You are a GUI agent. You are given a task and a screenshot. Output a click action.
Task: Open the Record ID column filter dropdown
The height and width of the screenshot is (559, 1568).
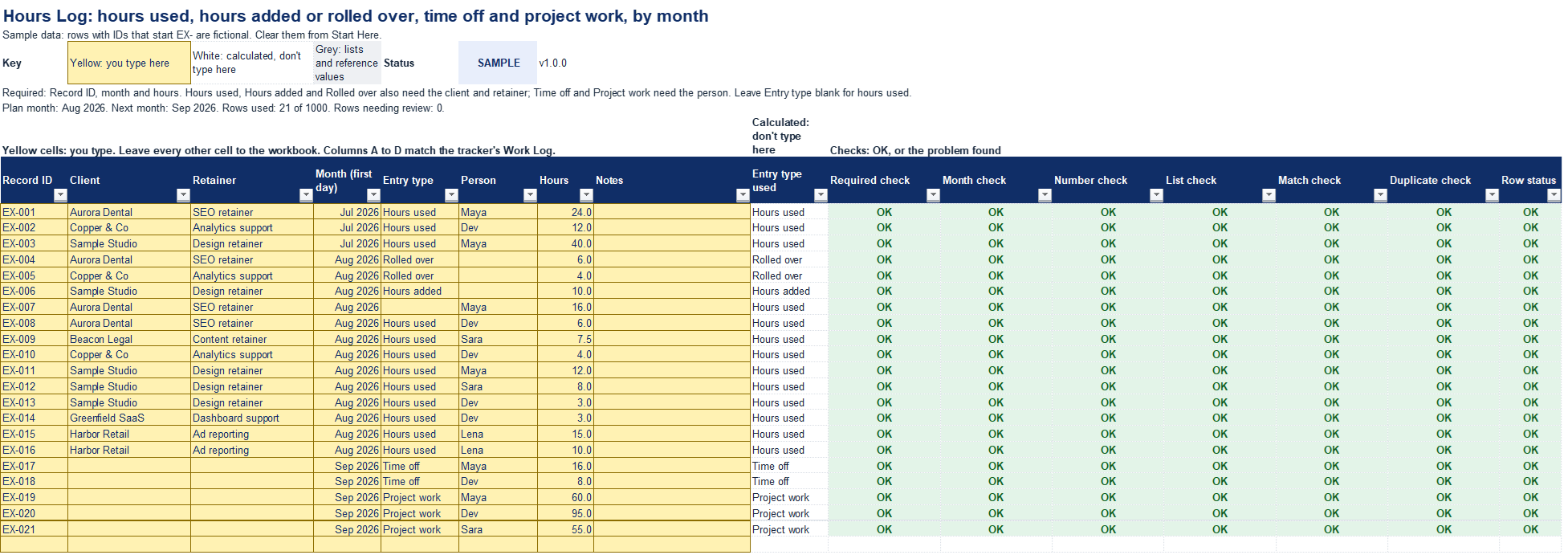pyautogui.click(x=60, y=195)
